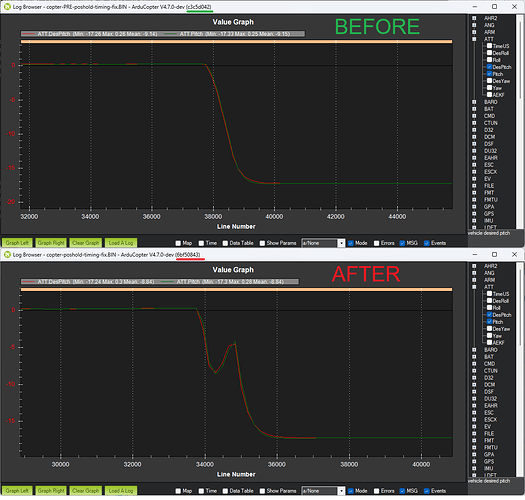525x500 pixels.
Task: Disable Events checkbox in top window
Action: coord(427,243)
